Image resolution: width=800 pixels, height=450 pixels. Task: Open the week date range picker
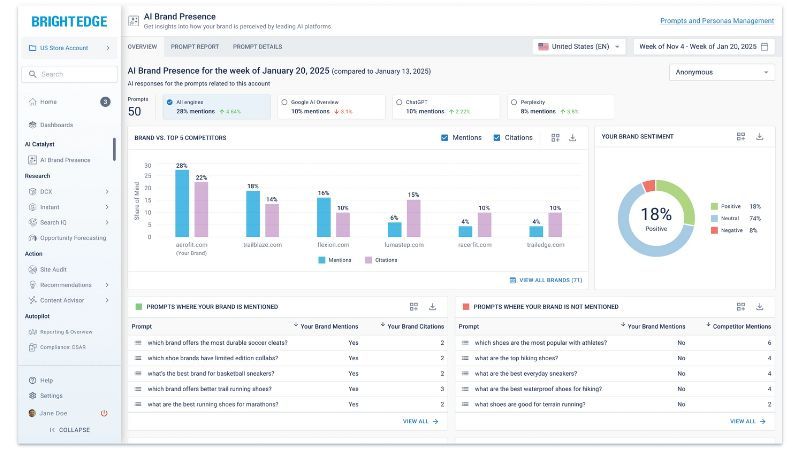pos(704,46)
